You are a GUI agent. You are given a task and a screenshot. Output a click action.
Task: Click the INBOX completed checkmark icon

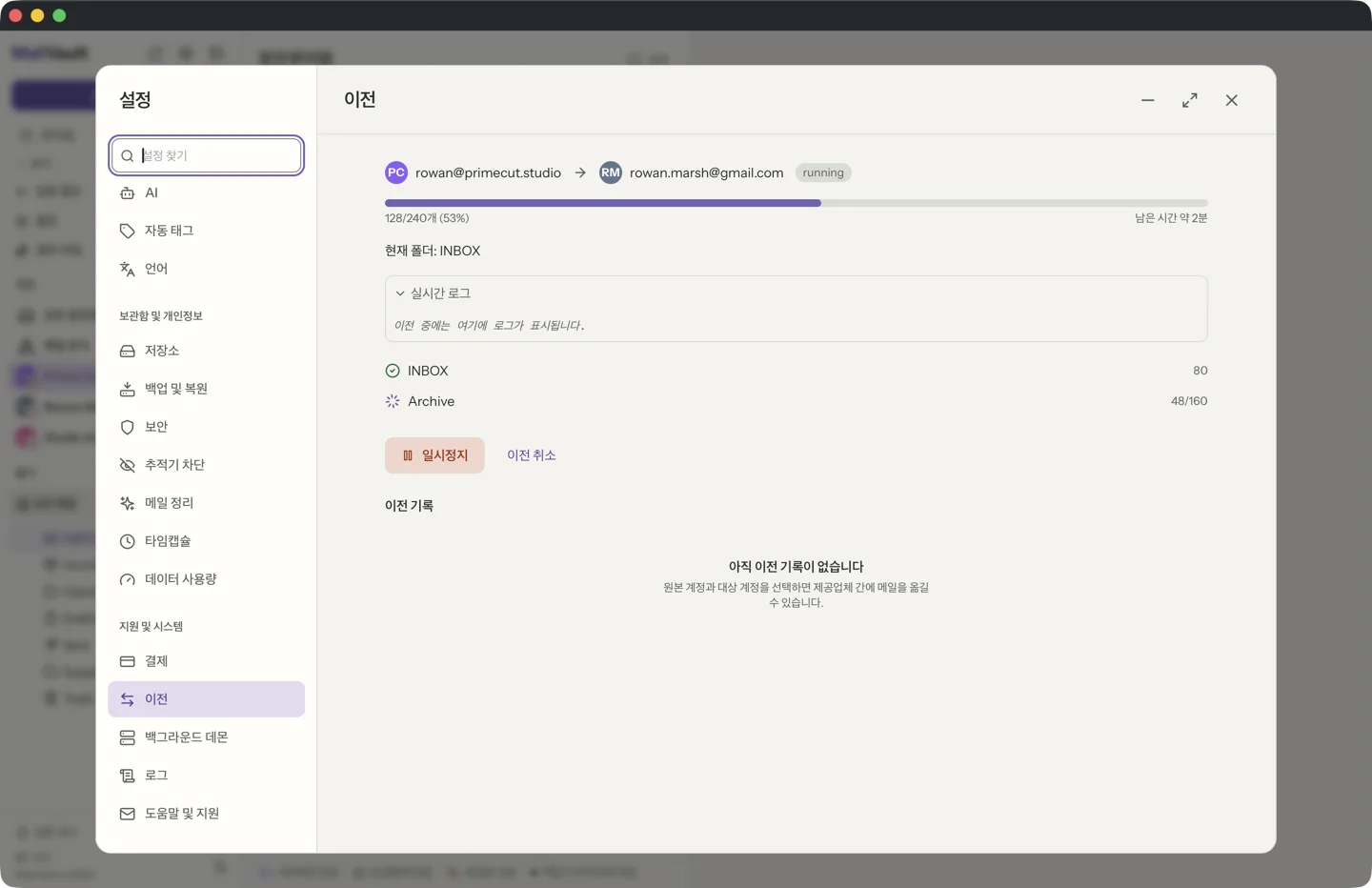tap(393, 371)
